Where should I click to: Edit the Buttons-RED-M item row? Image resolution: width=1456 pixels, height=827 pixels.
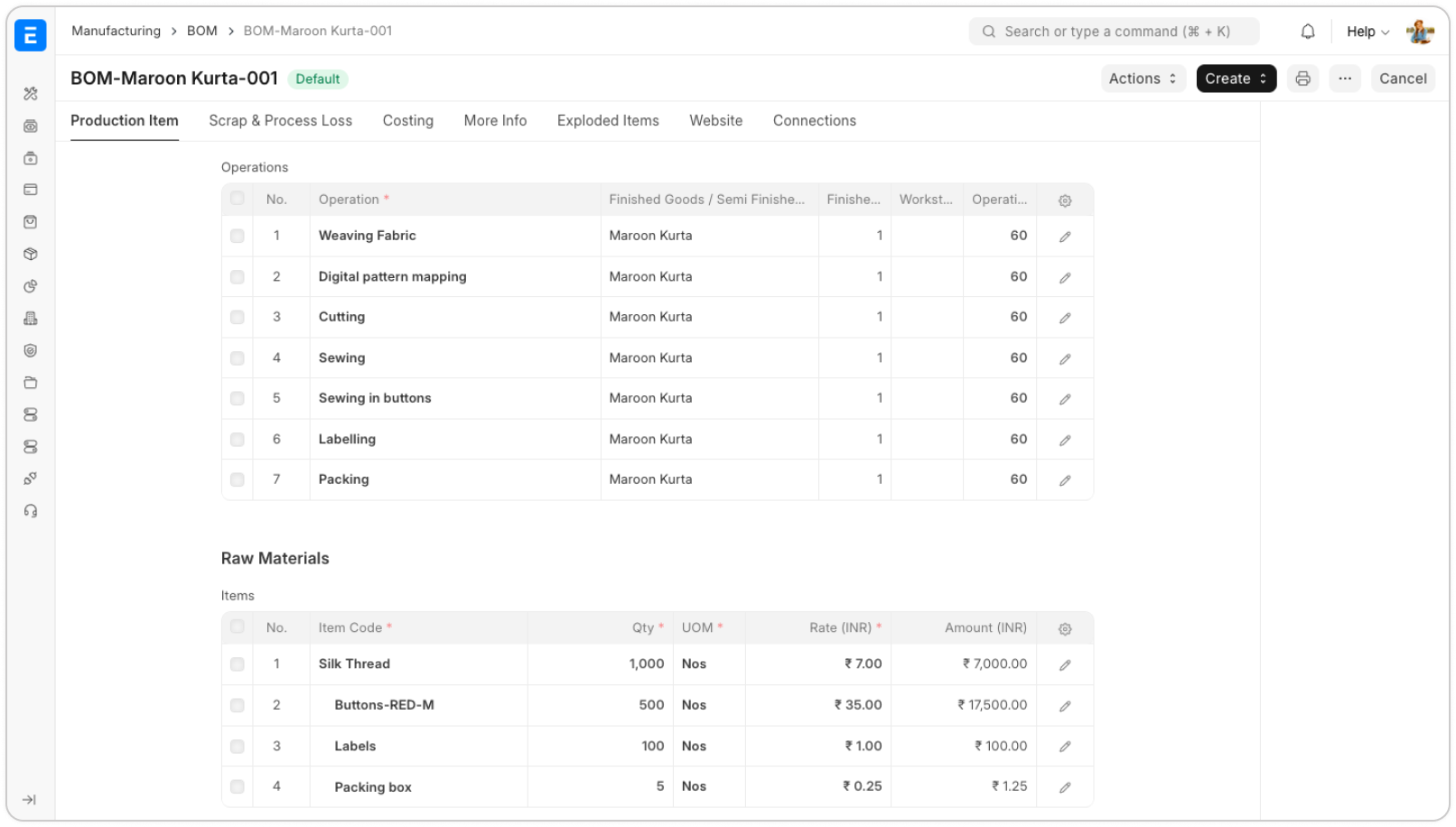1065,706
